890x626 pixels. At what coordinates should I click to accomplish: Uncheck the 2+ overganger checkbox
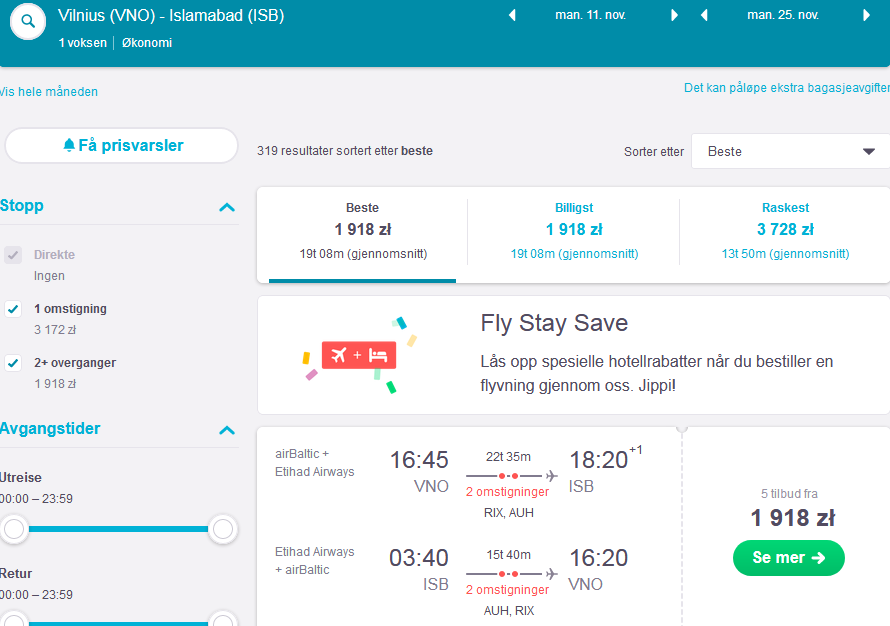click(x=13, y=363)
